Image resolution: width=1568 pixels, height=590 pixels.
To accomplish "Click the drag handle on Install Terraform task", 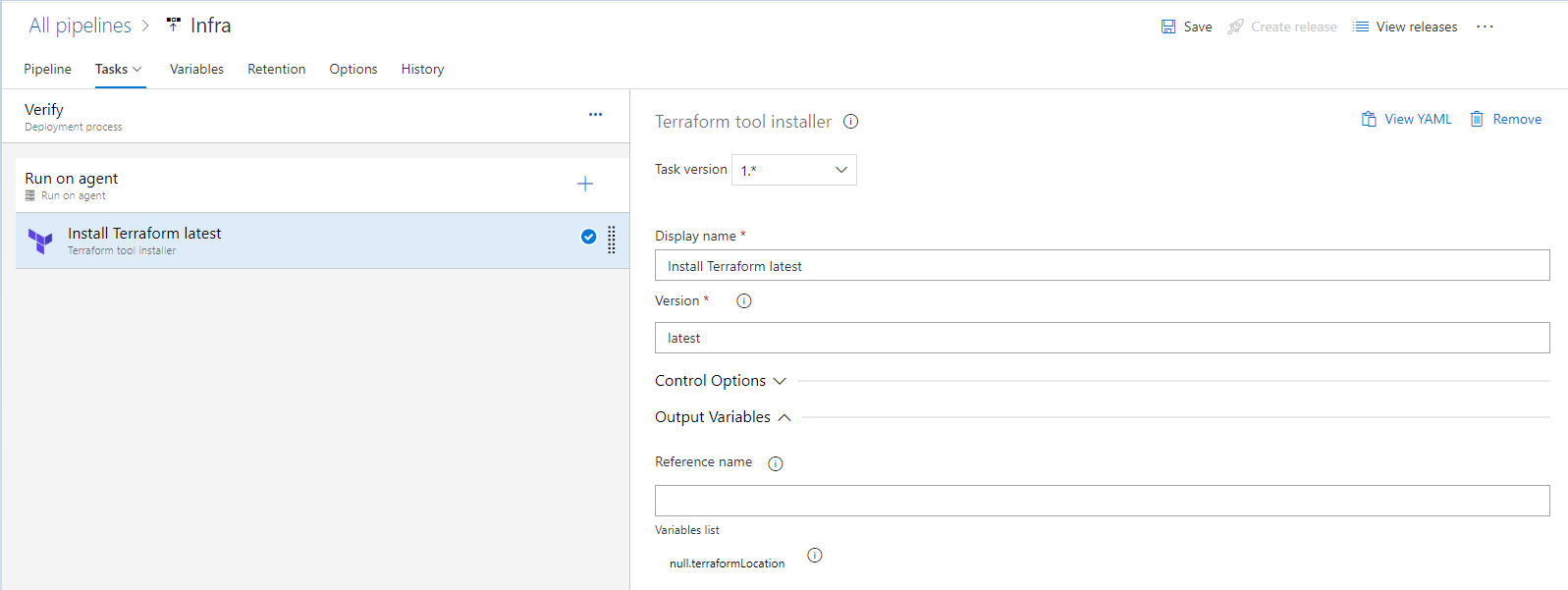I will [x=612, y=240].
